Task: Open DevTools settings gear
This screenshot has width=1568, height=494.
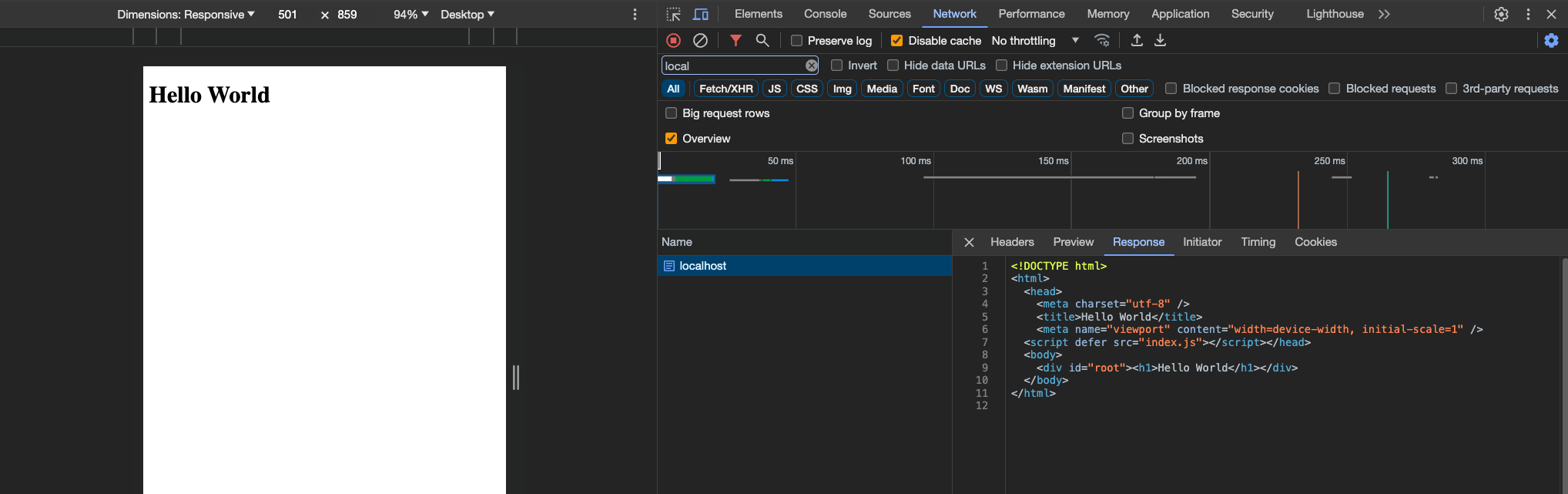Action: click(x=1502, y=14)
